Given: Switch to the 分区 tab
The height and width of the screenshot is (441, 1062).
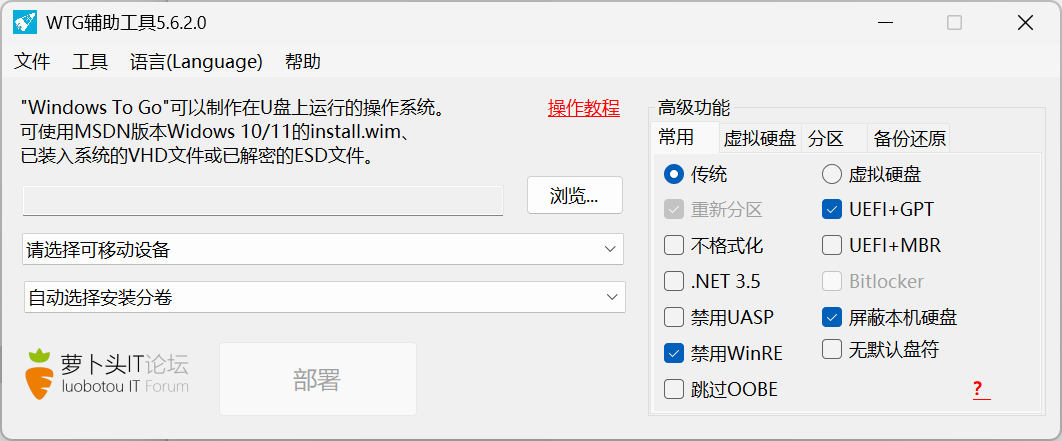Looking at the screenshot, I should (x=826, y=139).
